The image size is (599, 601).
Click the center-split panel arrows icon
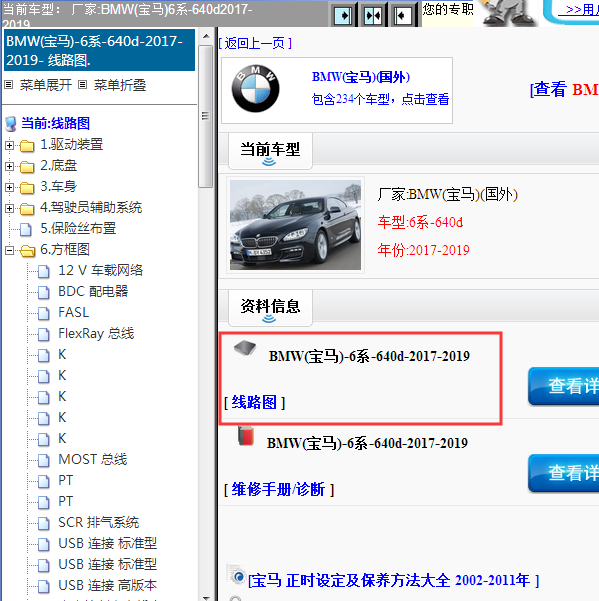[x=373, y=15]
